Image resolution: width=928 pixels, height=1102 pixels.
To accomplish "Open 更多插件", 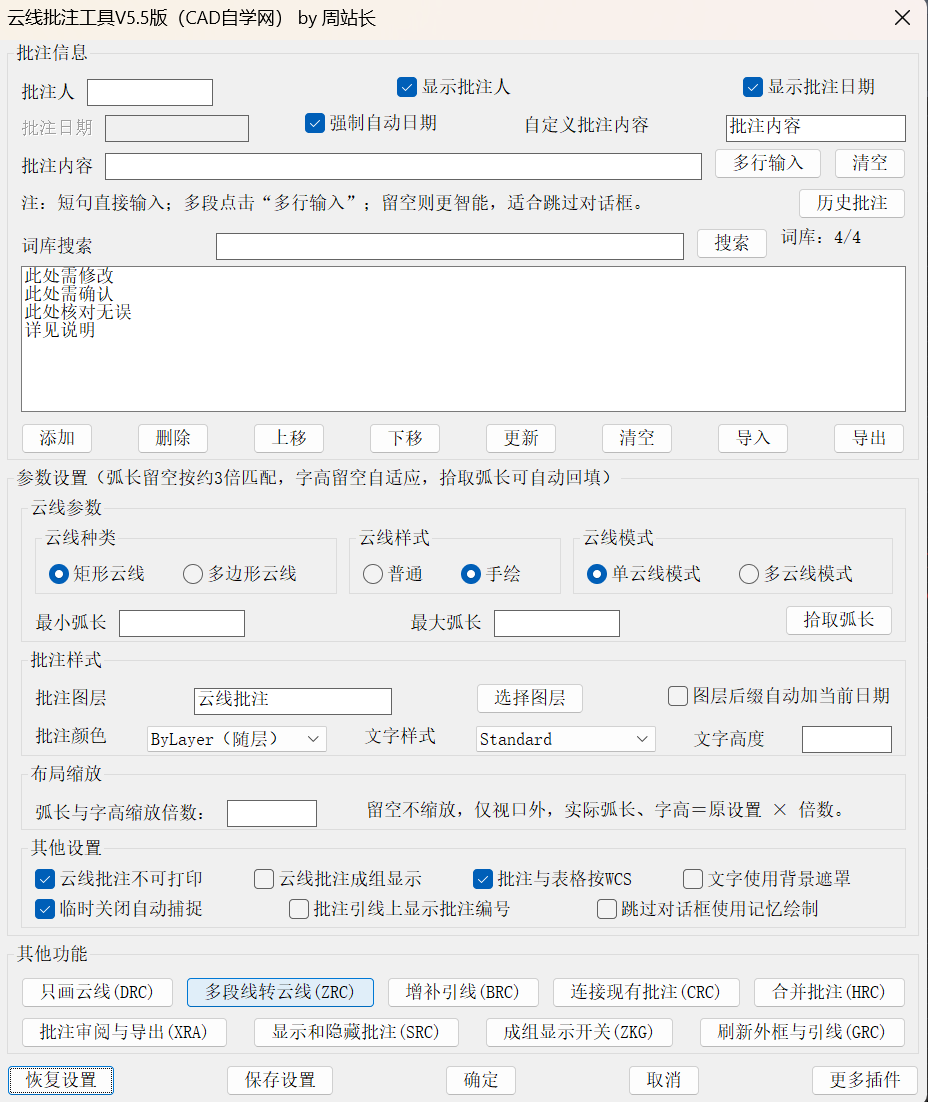I will [x=865, y=1080].
